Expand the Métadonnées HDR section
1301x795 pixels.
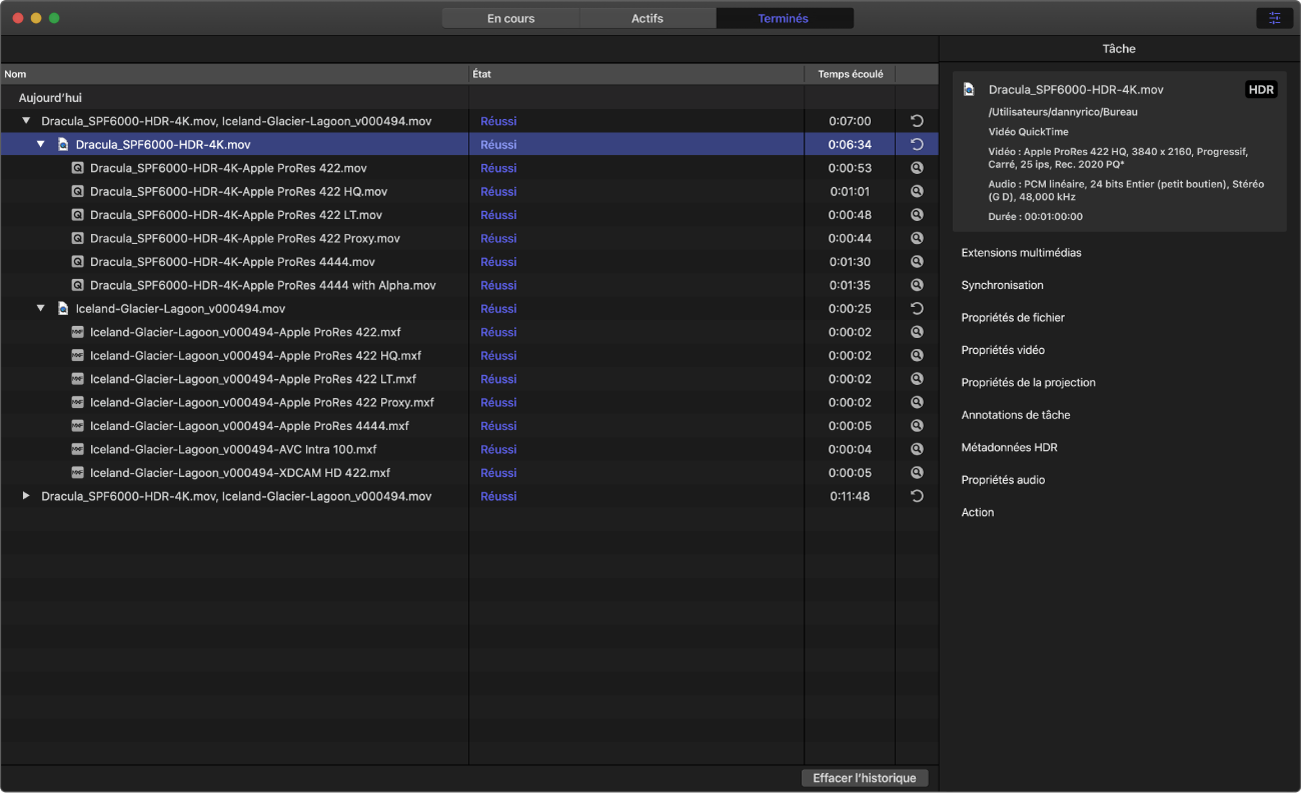coord(1009,448)
